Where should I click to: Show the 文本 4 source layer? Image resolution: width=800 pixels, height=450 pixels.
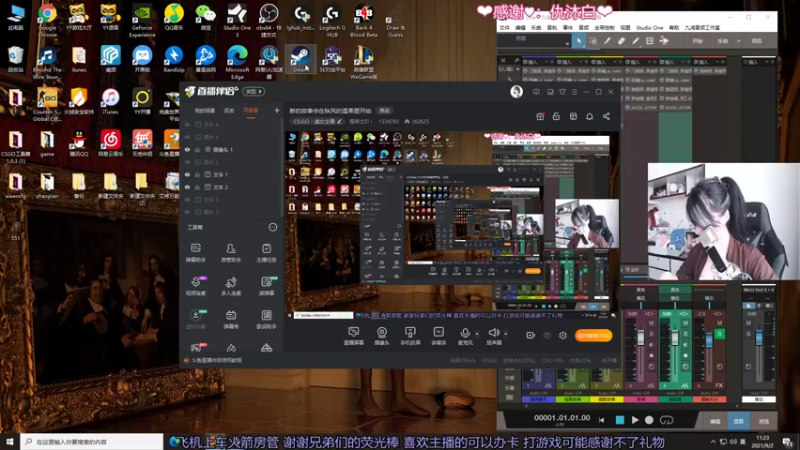187,124
